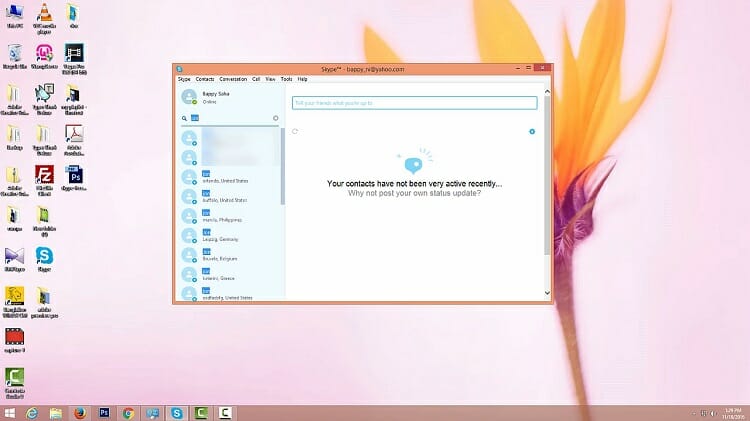Open the Vegas Pro desktop shortcut
This screenshot has height=421, width=750.
pyautogui.click(x=74, y=59)
